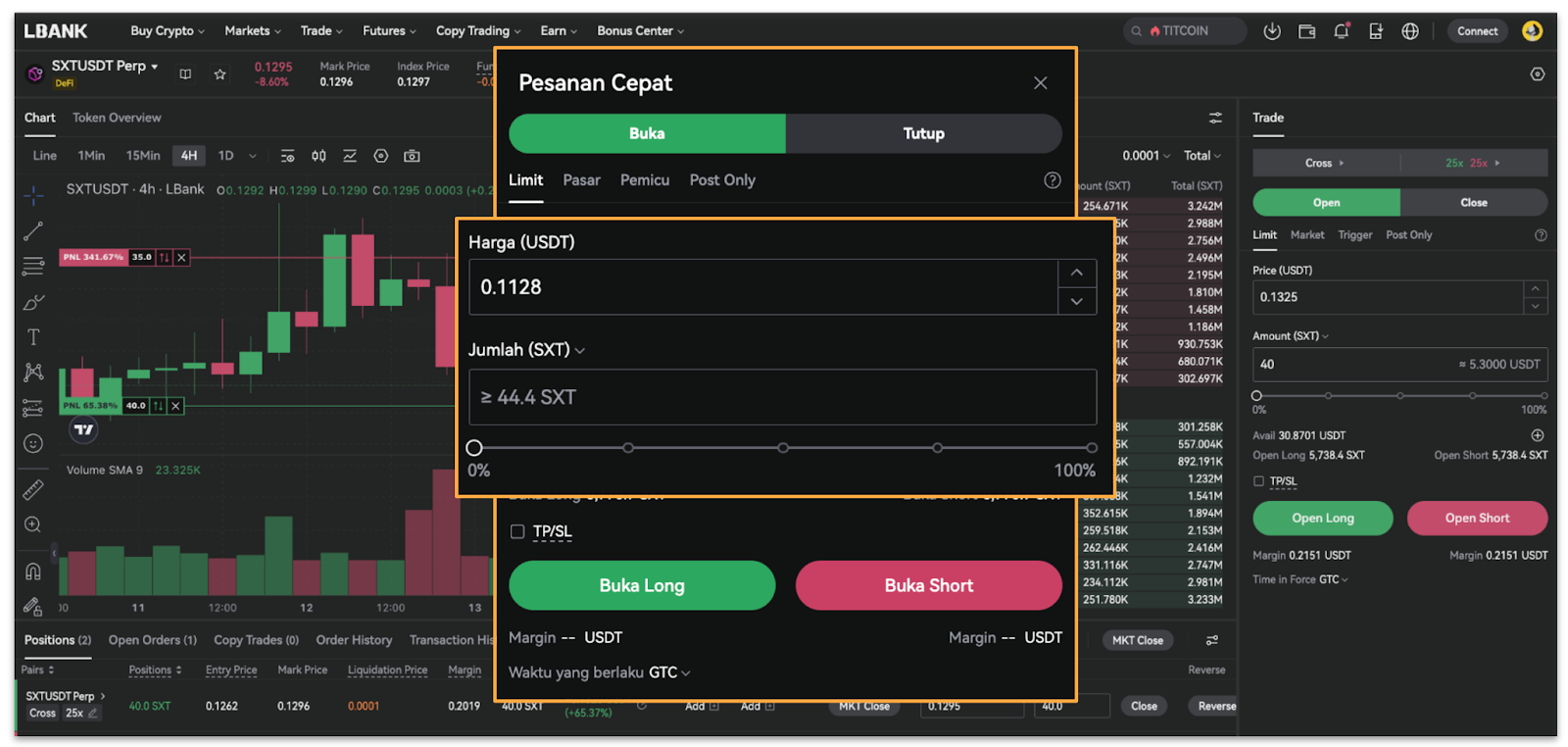
Task: Select Close toggle in Trade panel
Action: pos(1474,203)
